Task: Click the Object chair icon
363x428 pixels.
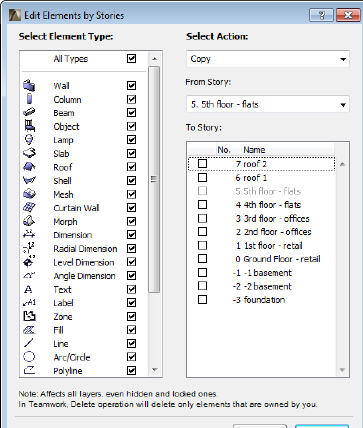Action: pyautogui.click(x=29, y=126)
